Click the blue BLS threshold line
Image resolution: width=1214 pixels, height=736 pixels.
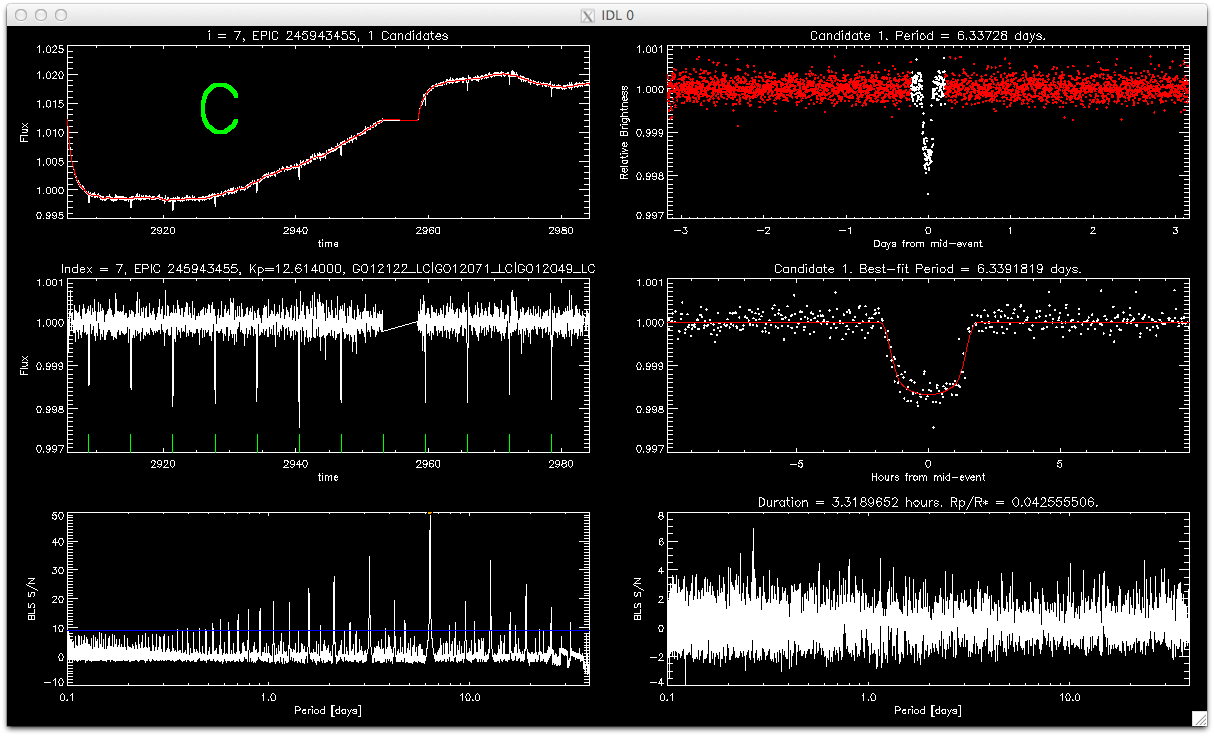tap(300, 630)
